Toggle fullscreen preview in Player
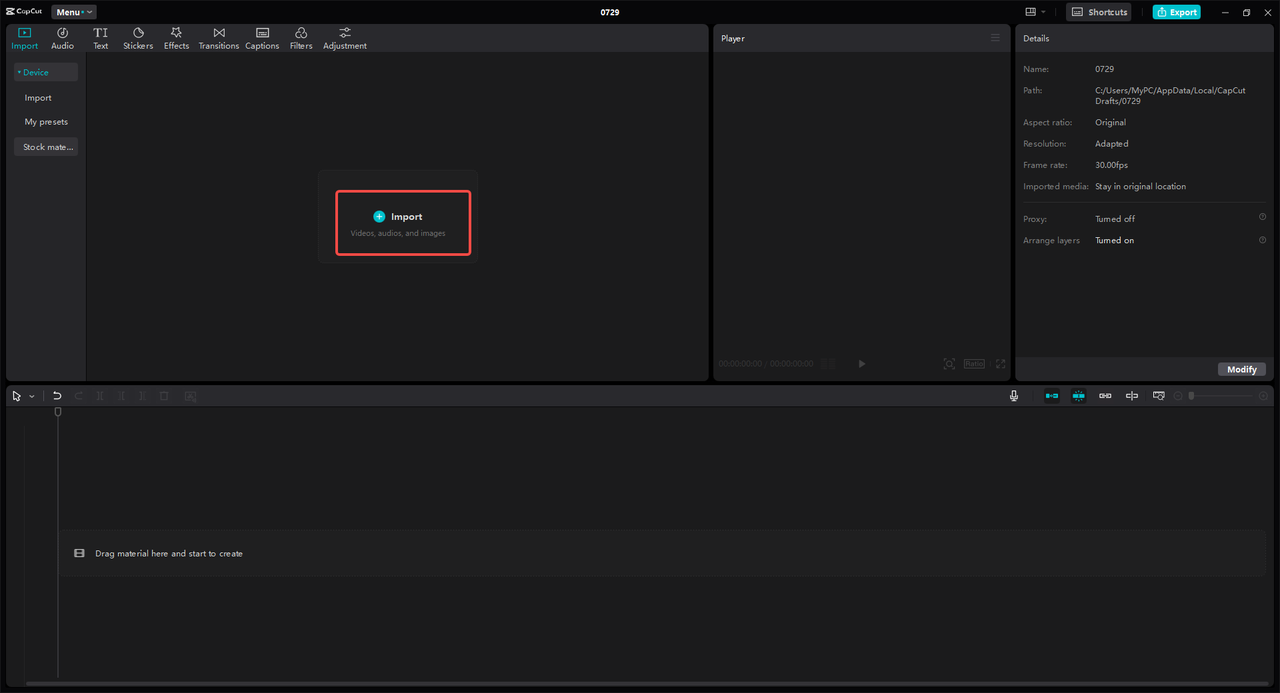This screenshot has height=693, width=1280. pos(1000,364)
